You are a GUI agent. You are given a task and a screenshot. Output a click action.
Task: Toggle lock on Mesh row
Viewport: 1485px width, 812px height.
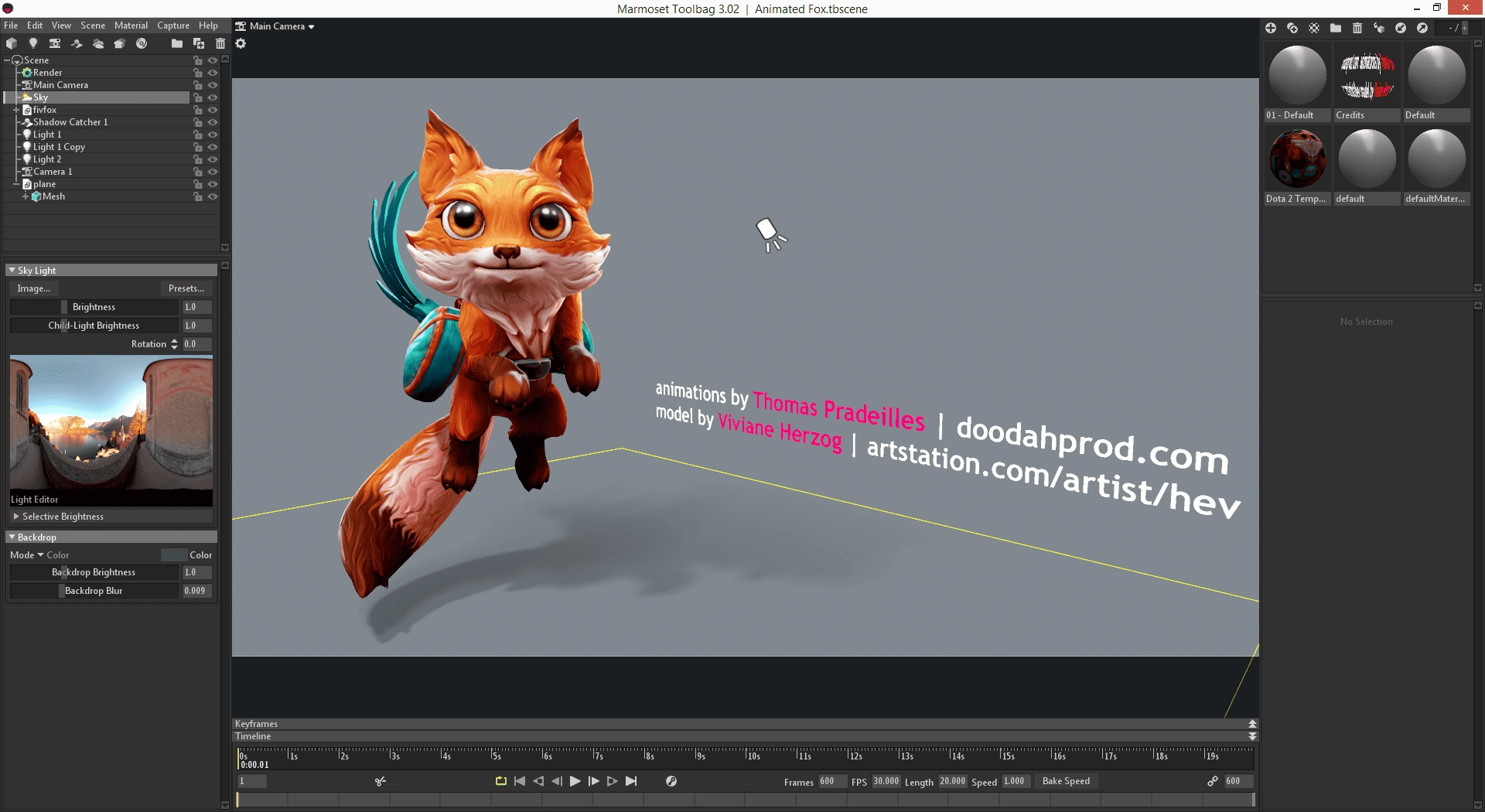point(198,196)
